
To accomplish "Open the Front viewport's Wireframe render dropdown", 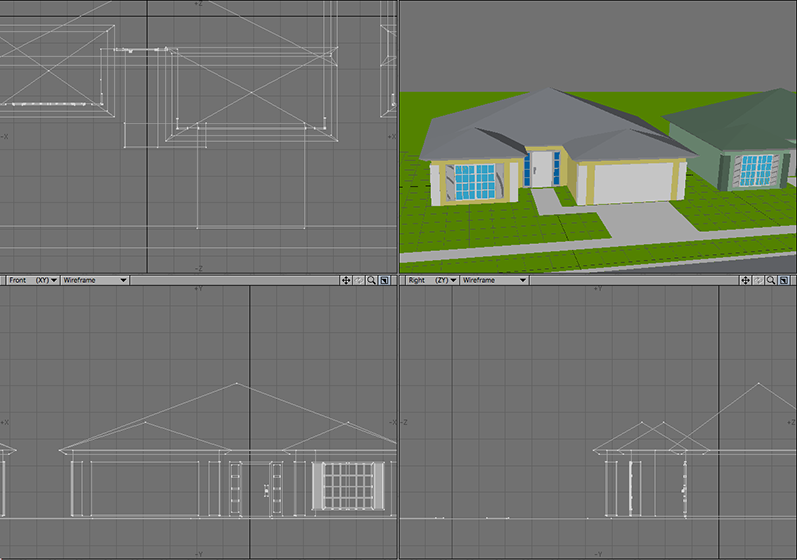I will click(x=94, y=281).
